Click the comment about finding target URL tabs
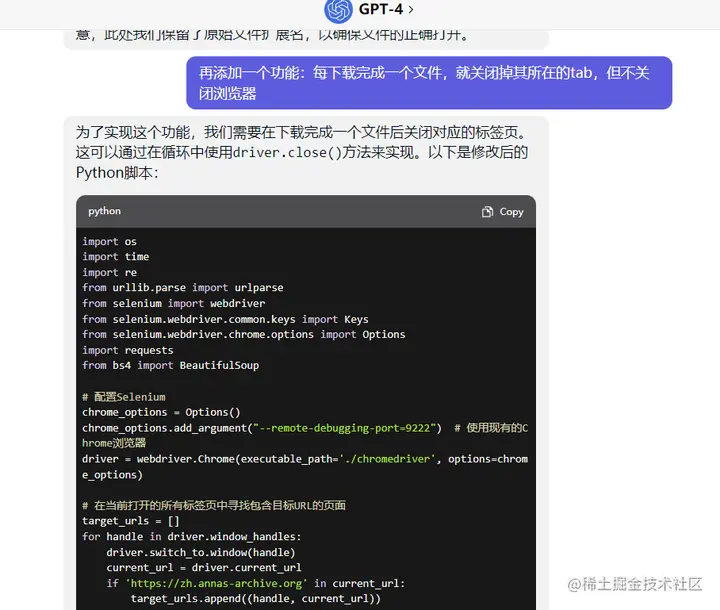 click(214, 506)
